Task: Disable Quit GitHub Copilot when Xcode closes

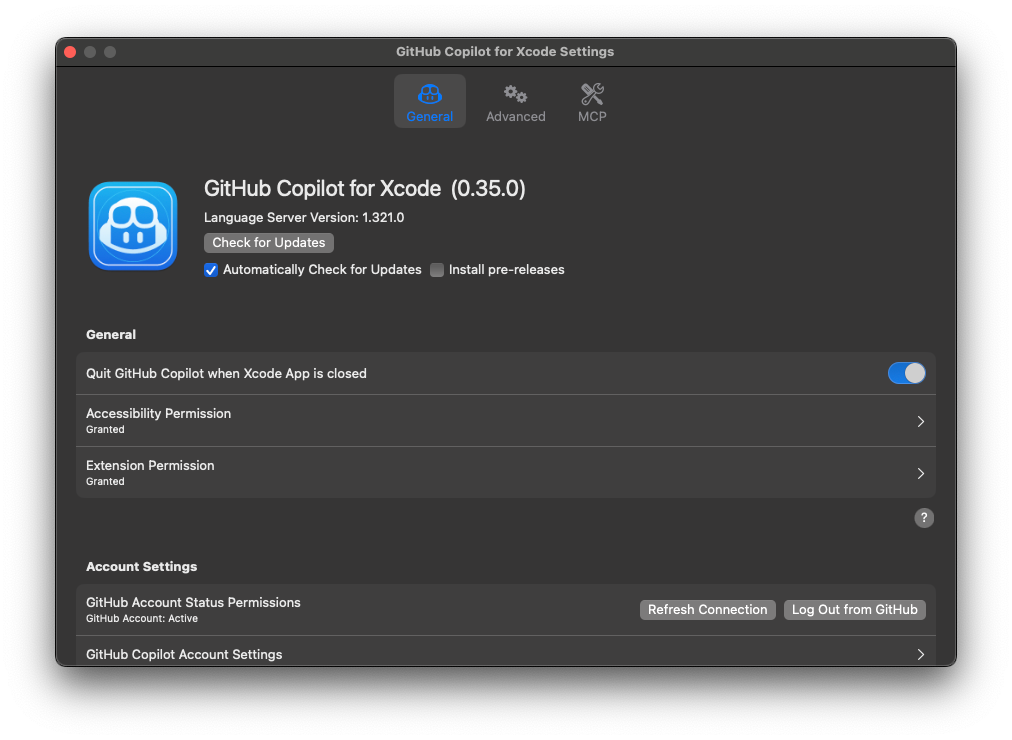Action: coord(906,372)
